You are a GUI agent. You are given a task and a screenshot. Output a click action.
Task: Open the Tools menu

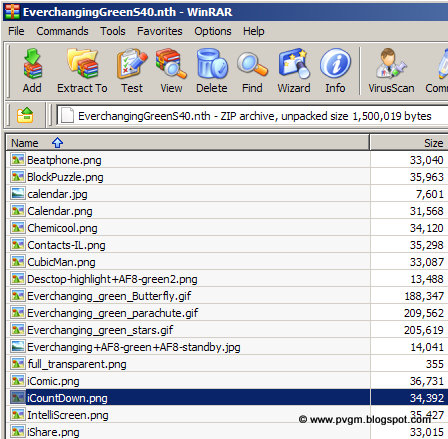[x=113, y=31]
